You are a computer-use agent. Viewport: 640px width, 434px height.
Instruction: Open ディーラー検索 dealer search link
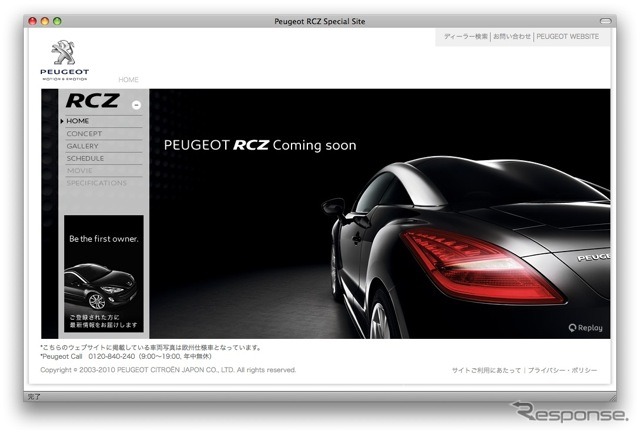pos(466,36)
